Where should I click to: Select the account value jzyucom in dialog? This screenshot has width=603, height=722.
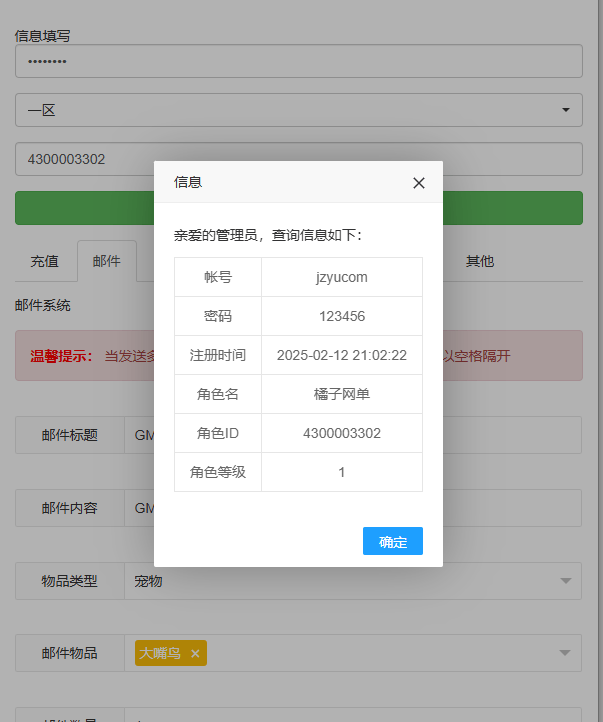[341, 277]
